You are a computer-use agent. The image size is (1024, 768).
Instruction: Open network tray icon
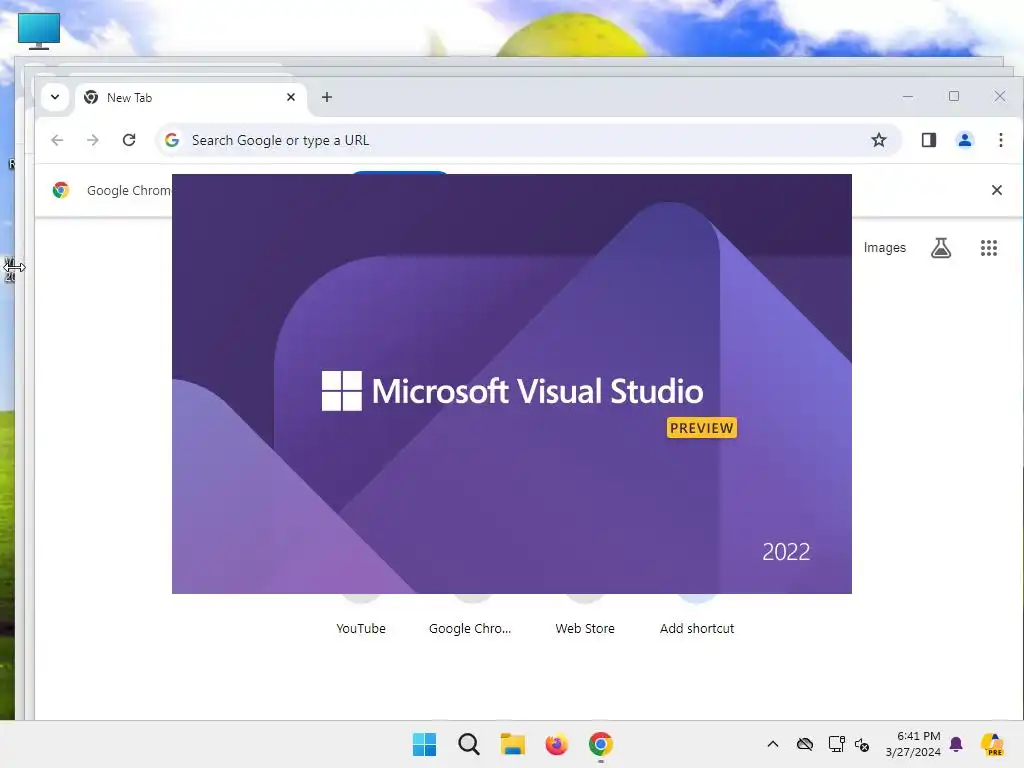tap(836, 744)
